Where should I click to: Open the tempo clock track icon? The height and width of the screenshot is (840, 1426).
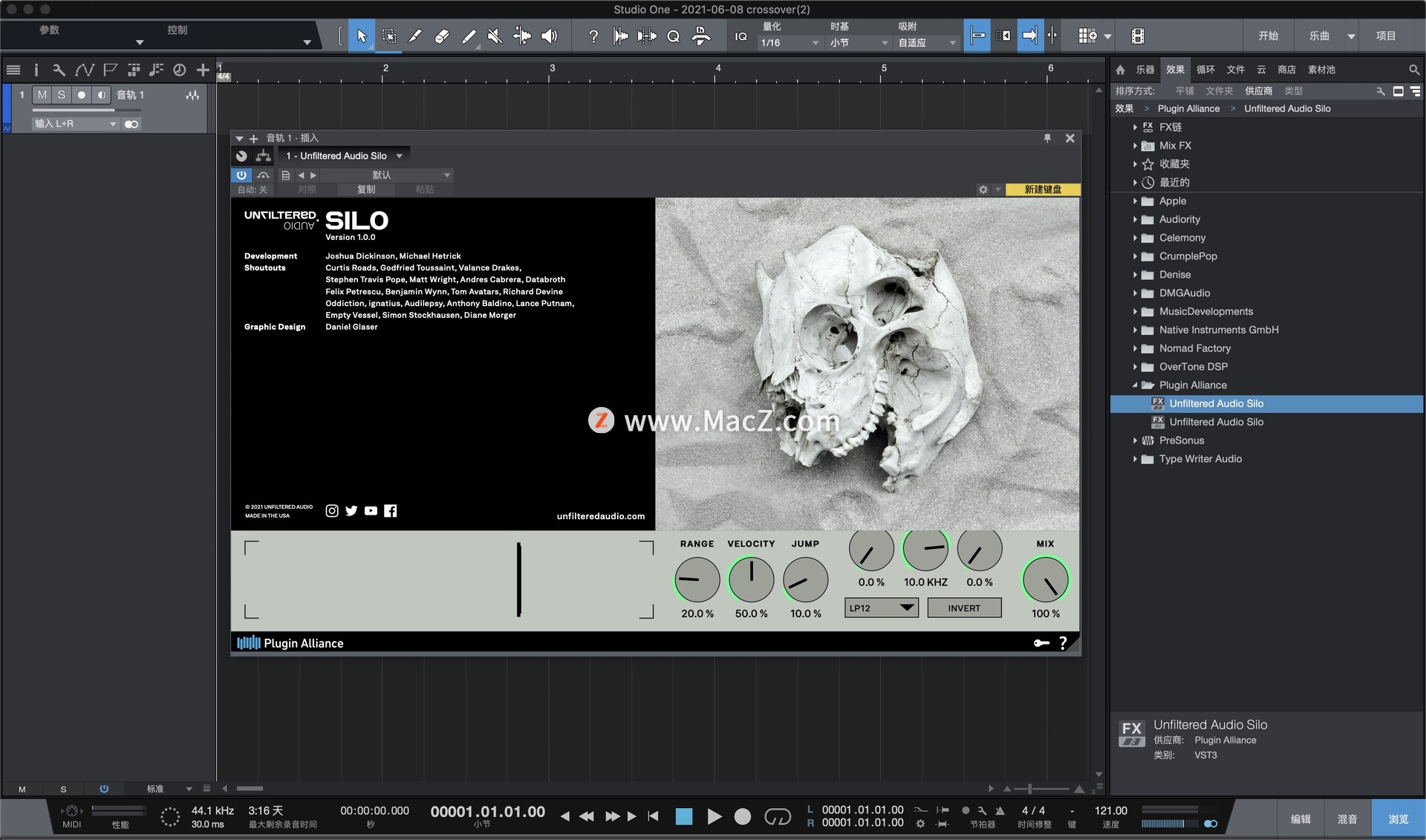pos(179,70)
